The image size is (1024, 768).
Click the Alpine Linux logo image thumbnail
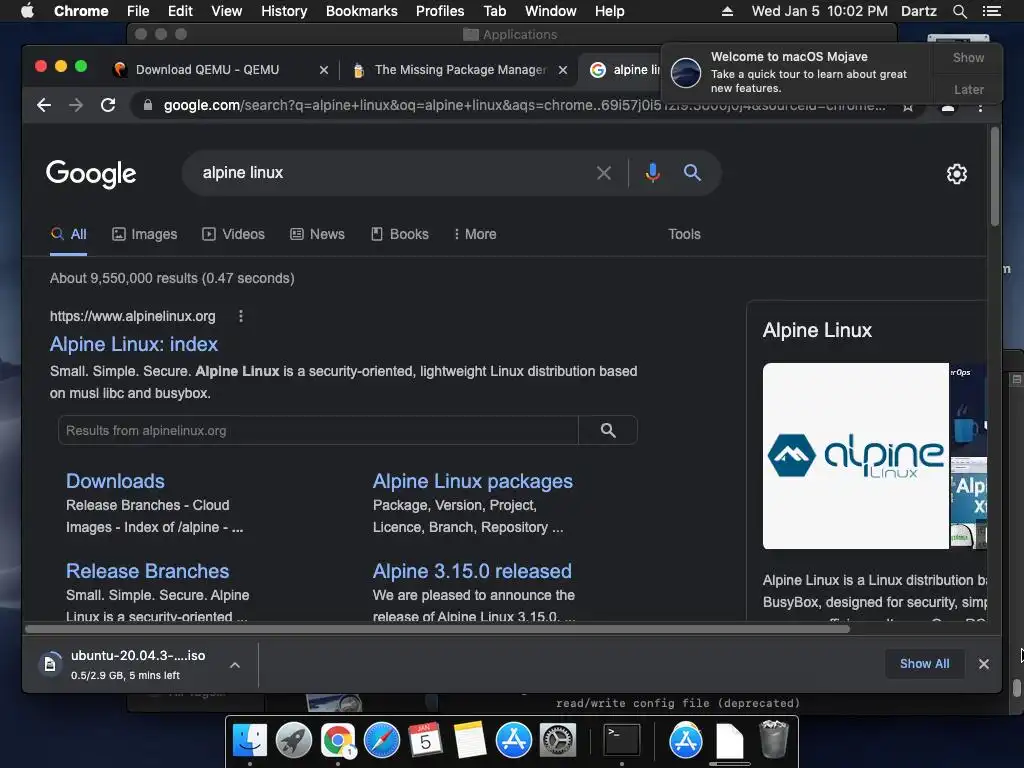(x=856, y=456)
